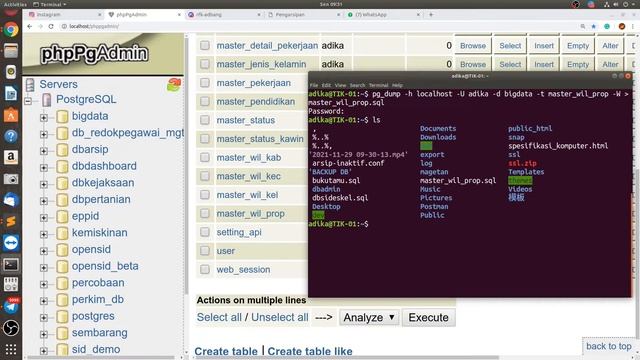Switch to the Pengarsipan browser tab
This screenshot has width=640, height=360.
click(304, 14)
